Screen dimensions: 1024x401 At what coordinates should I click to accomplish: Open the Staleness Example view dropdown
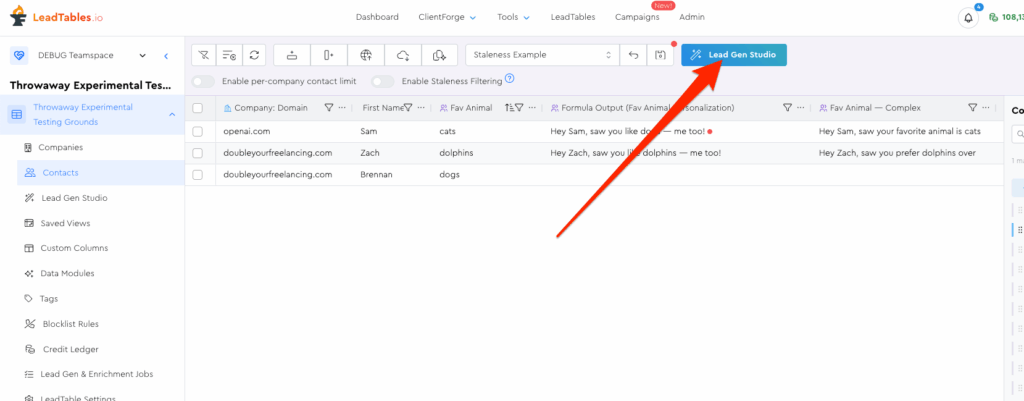(x=541, y=55)
